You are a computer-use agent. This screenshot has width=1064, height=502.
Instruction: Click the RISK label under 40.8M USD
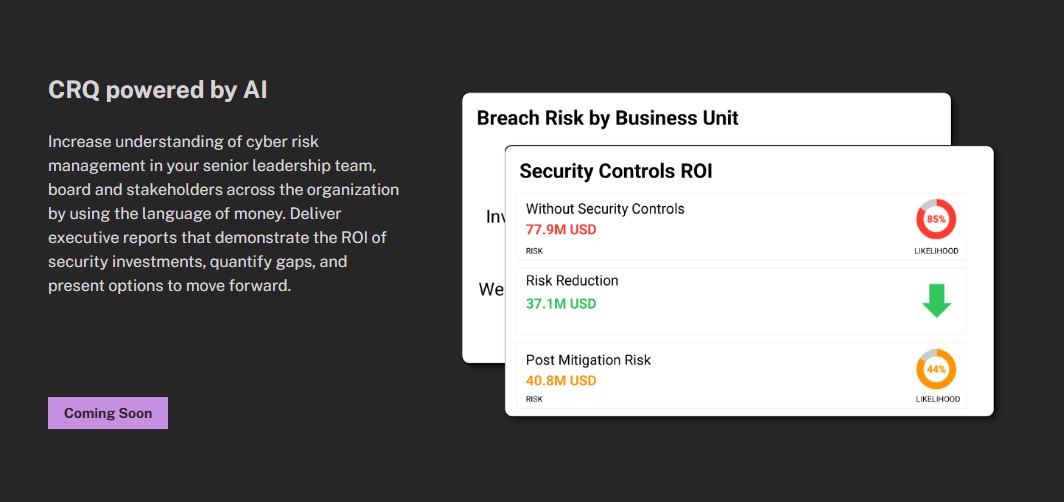coord(534,400)
